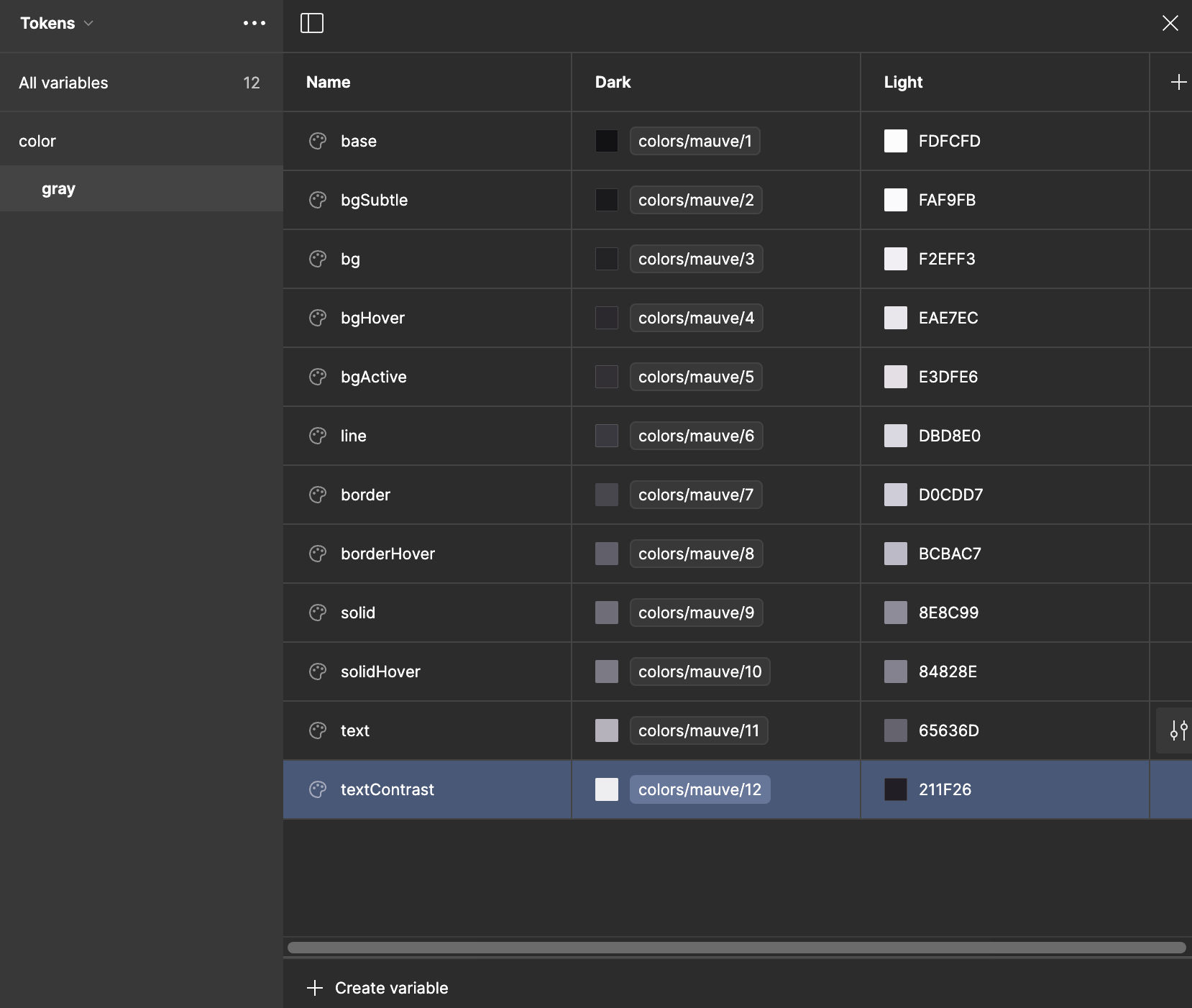Select the bgSubtle variable name

point(375,200)
